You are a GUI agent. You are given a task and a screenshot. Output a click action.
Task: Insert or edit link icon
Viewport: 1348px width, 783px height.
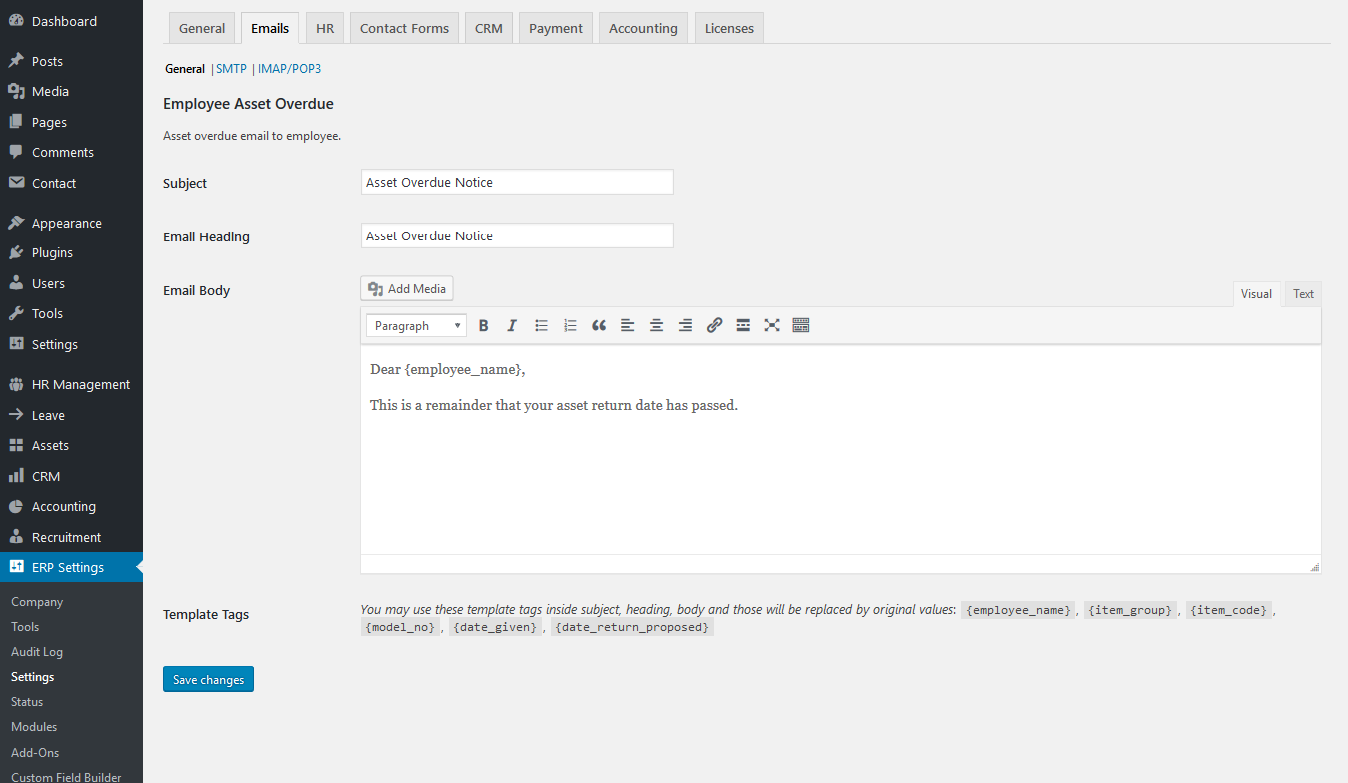pos(714,325)
